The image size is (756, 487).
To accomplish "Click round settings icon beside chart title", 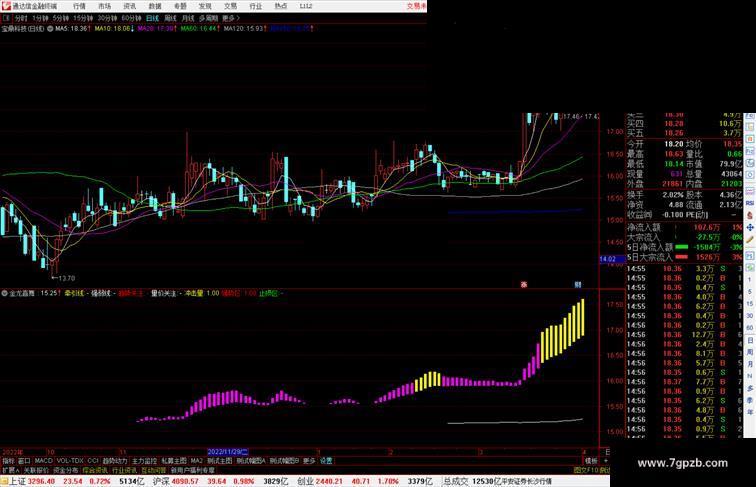I will point(50,29).
